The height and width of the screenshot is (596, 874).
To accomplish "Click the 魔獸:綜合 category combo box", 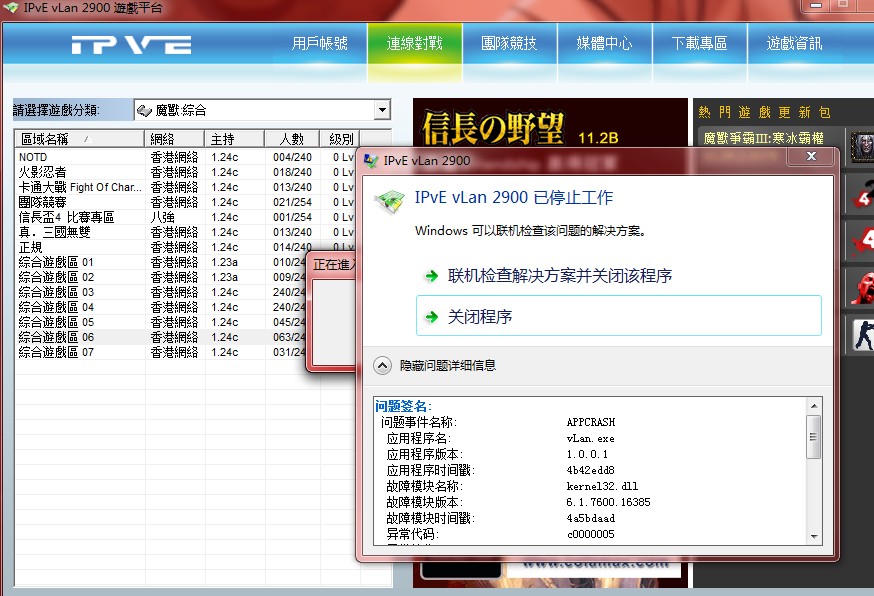I will (x=262, y=110).
